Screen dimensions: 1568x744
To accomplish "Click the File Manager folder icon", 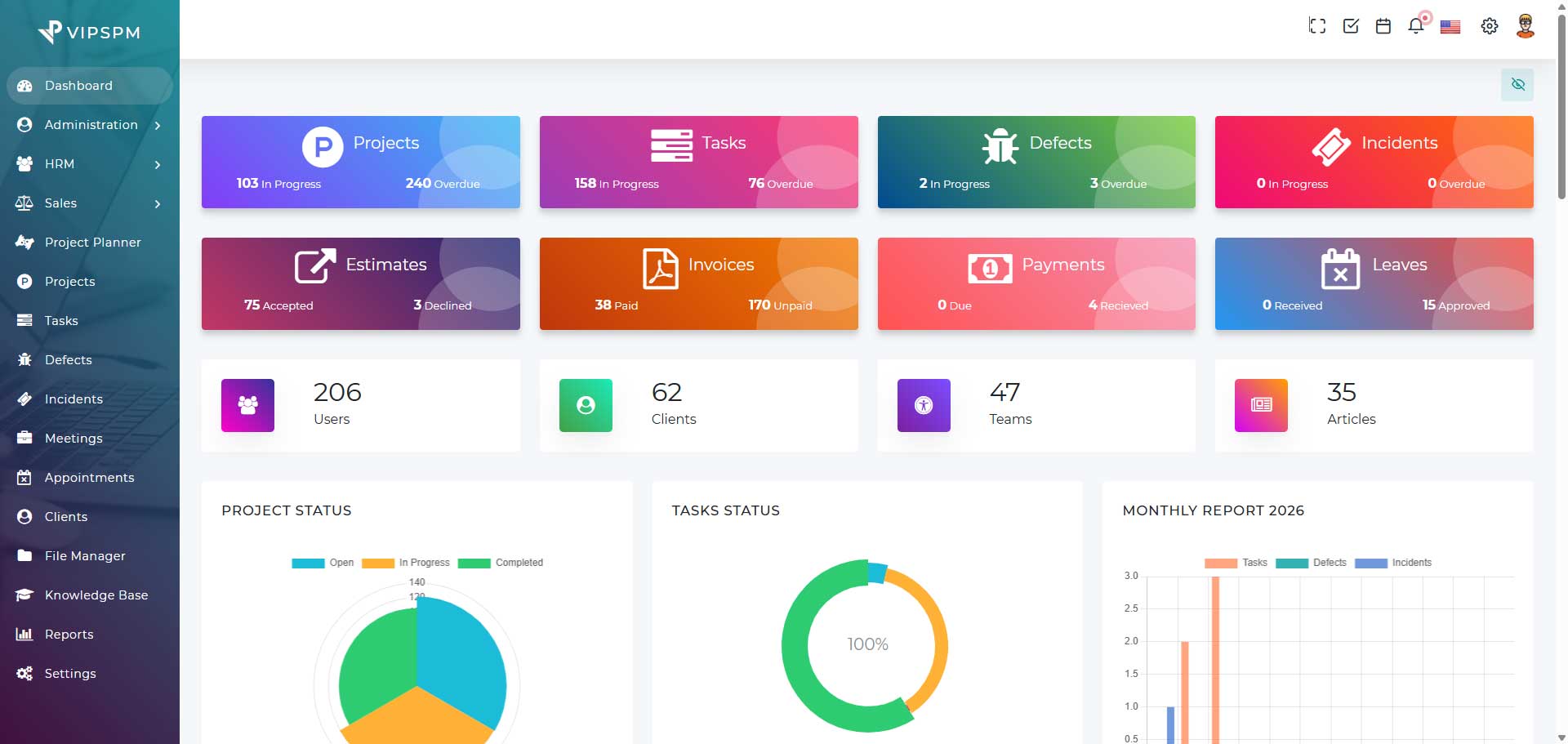I will coord(24,556).
